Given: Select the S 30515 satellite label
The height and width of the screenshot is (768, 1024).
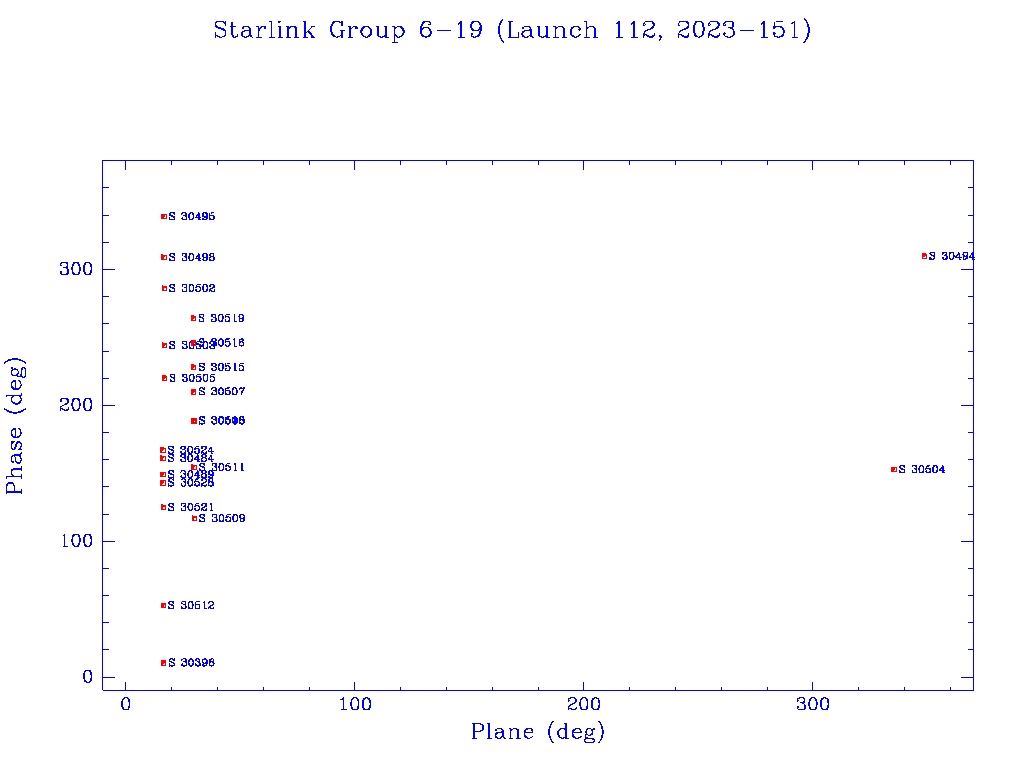Looking at the screenshot, I should [x=221, y=367].
